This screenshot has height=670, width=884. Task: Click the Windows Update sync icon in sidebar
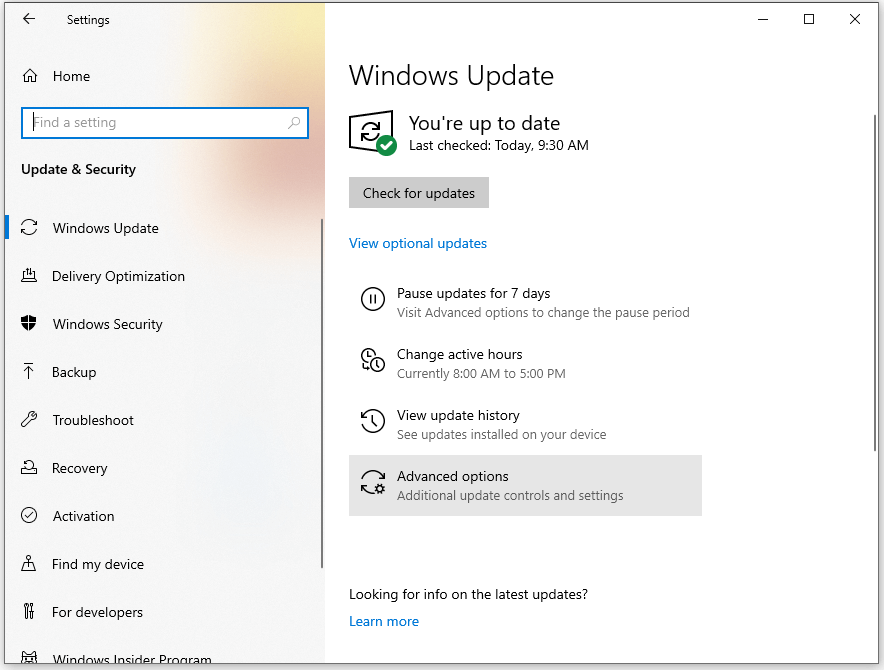coord(29,227)
